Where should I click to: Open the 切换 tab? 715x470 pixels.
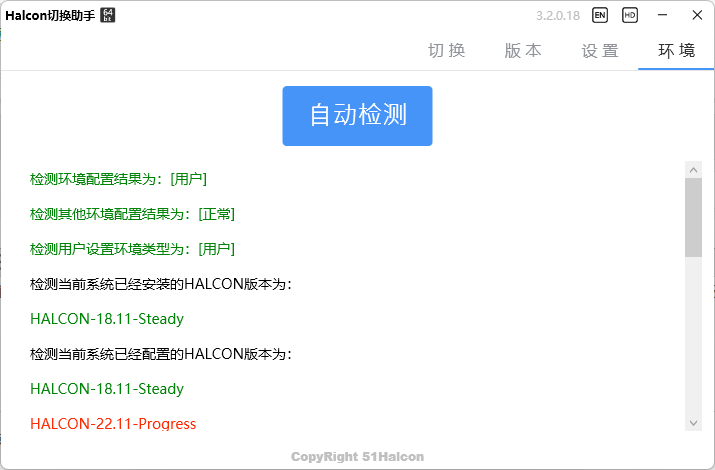click(447, 50)
